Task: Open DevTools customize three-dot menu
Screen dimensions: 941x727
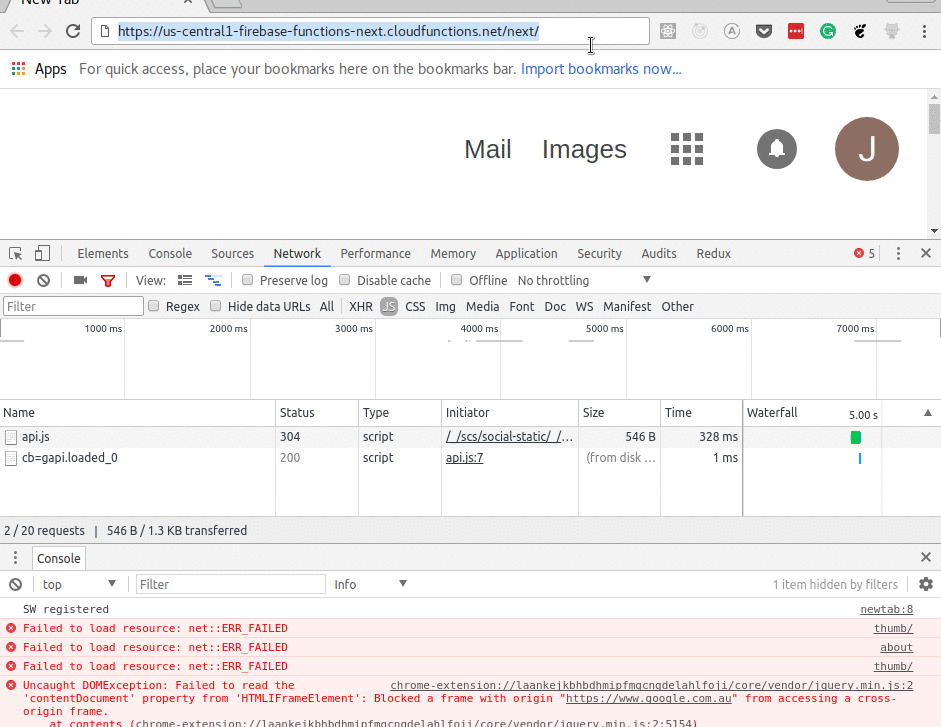Action: tap(898, 253)
